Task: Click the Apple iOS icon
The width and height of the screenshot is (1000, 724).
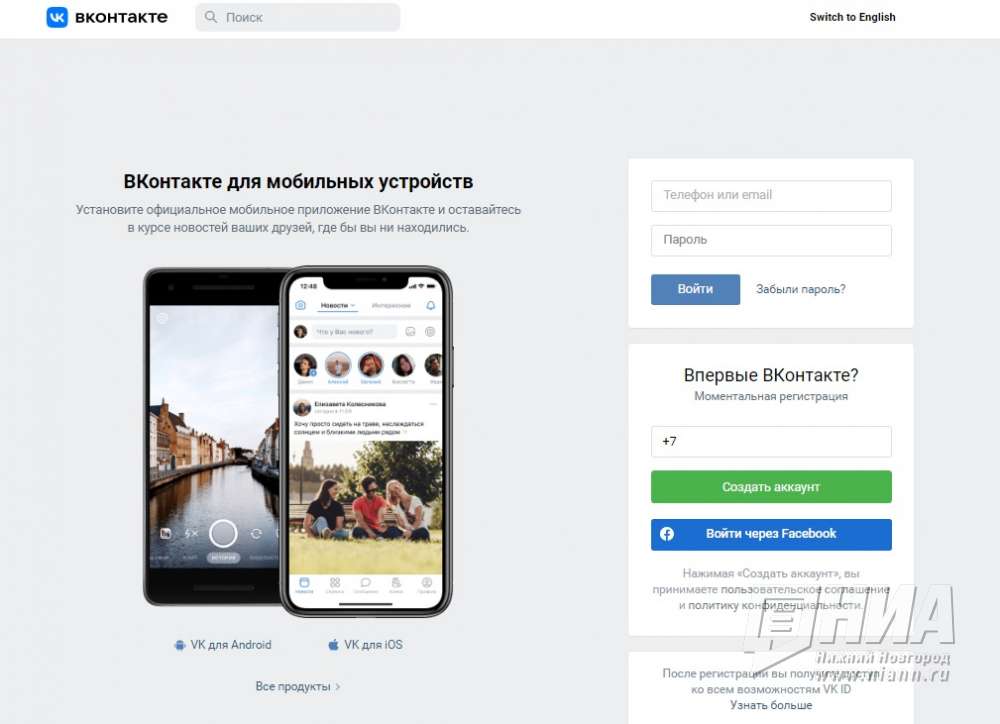Action: [333, 645]
